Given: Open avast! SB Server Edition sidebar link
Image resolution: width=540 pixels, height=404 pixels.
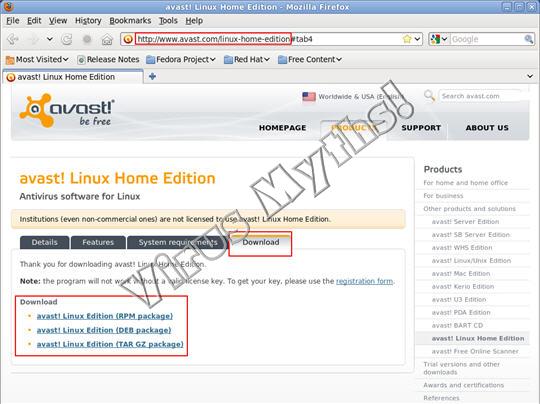Looking at the screenshot, I should (471, 235).
